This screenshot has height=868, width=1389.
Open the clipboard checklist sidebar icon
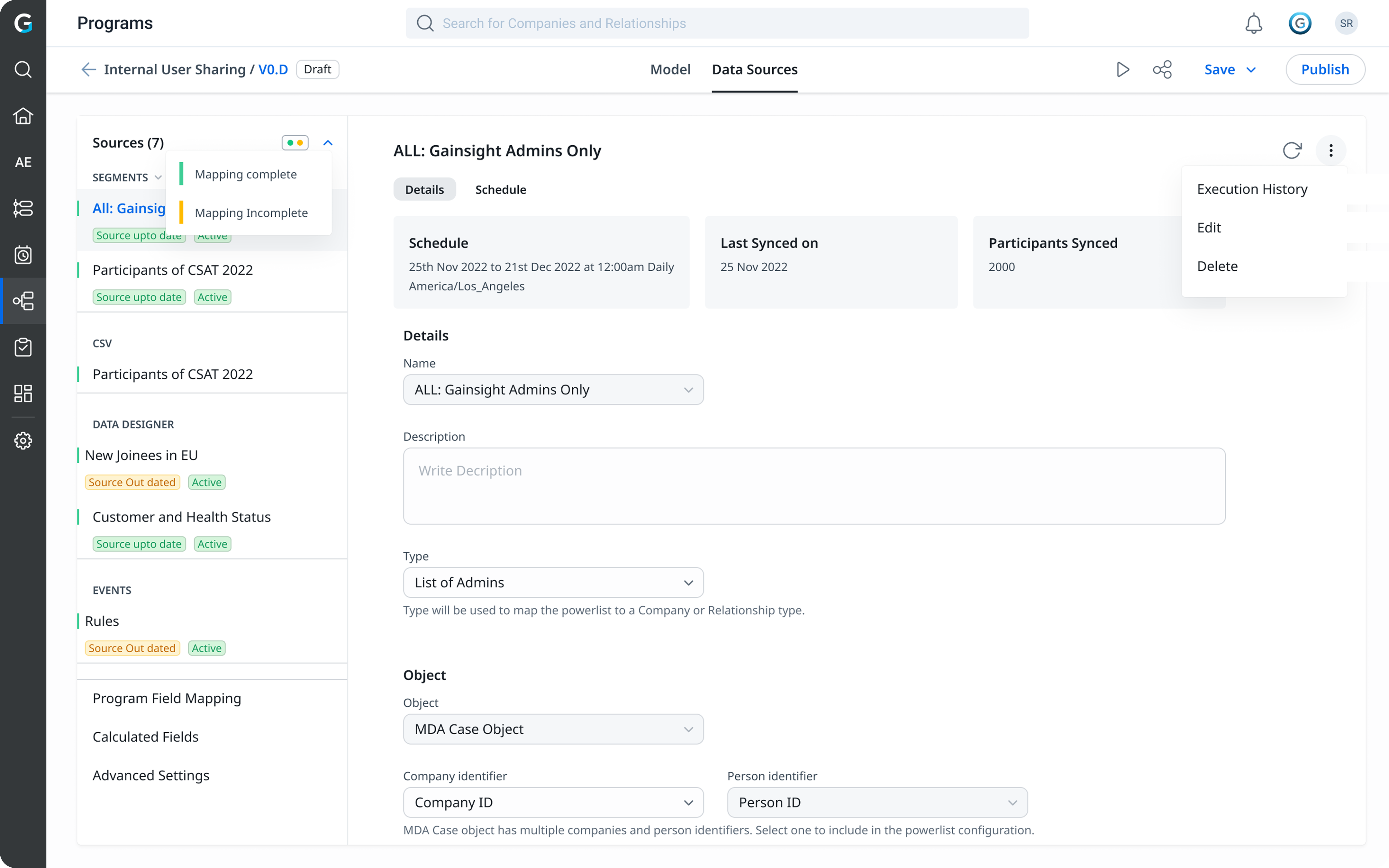[23, 347]
